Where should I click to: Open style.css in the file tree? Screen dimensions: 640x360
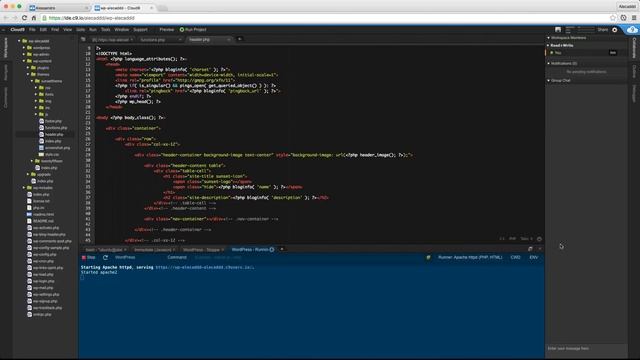pos(52,154)
